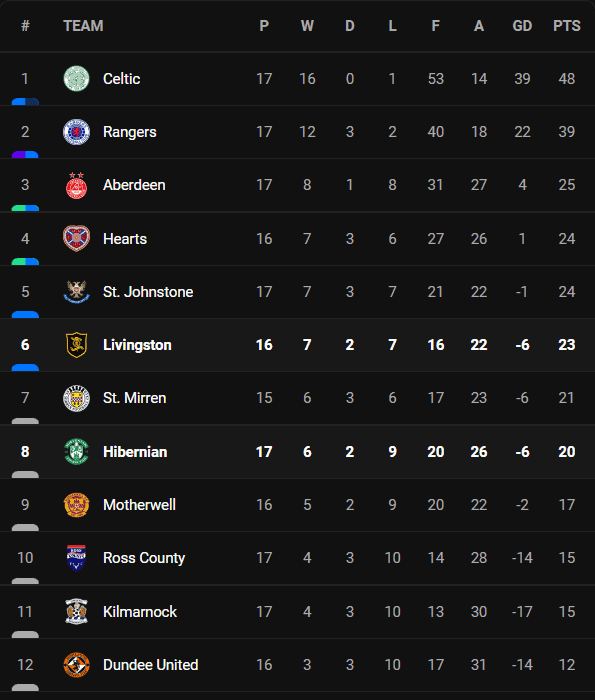Click the Motherwell club crest

(76, 504)
